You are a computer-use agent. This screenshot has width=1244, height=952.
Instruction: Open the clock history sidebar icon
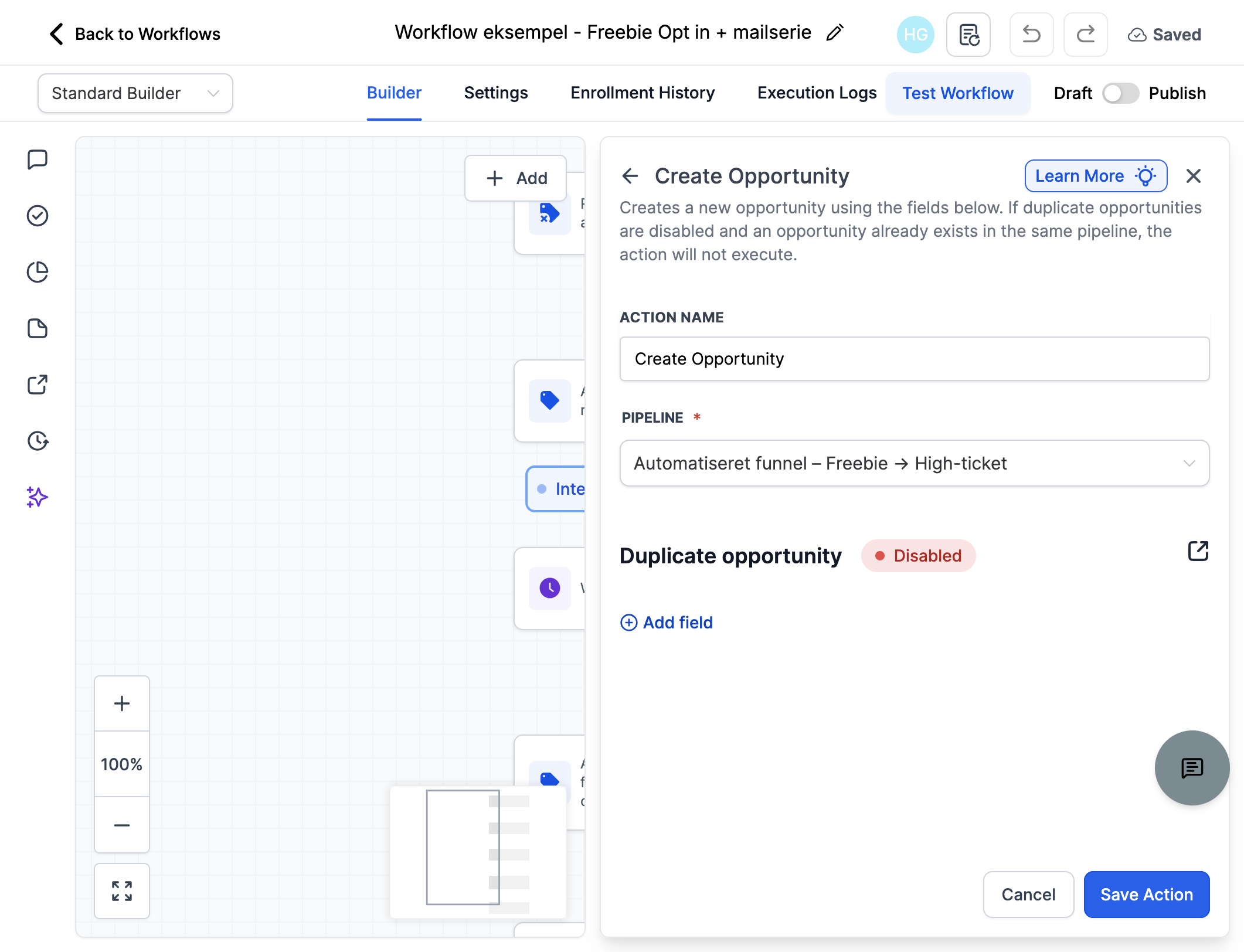pos(38,441)
